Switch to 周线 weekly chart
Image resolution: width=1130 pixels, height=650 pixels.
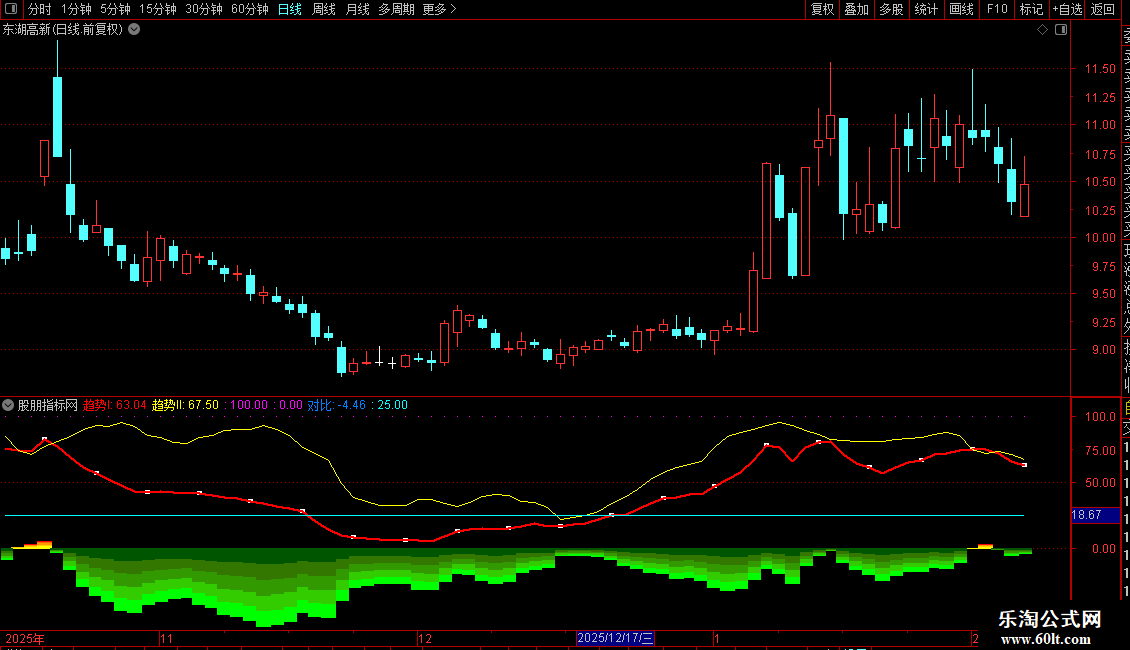324,9
